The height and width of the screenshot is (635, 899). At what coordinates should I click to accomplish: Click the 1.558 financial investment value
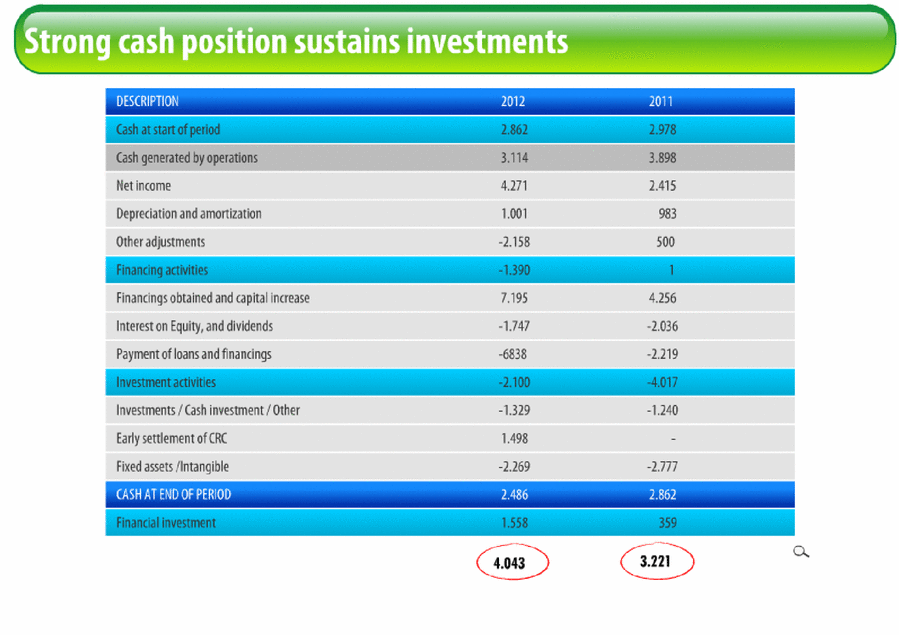tap(514, 523)
